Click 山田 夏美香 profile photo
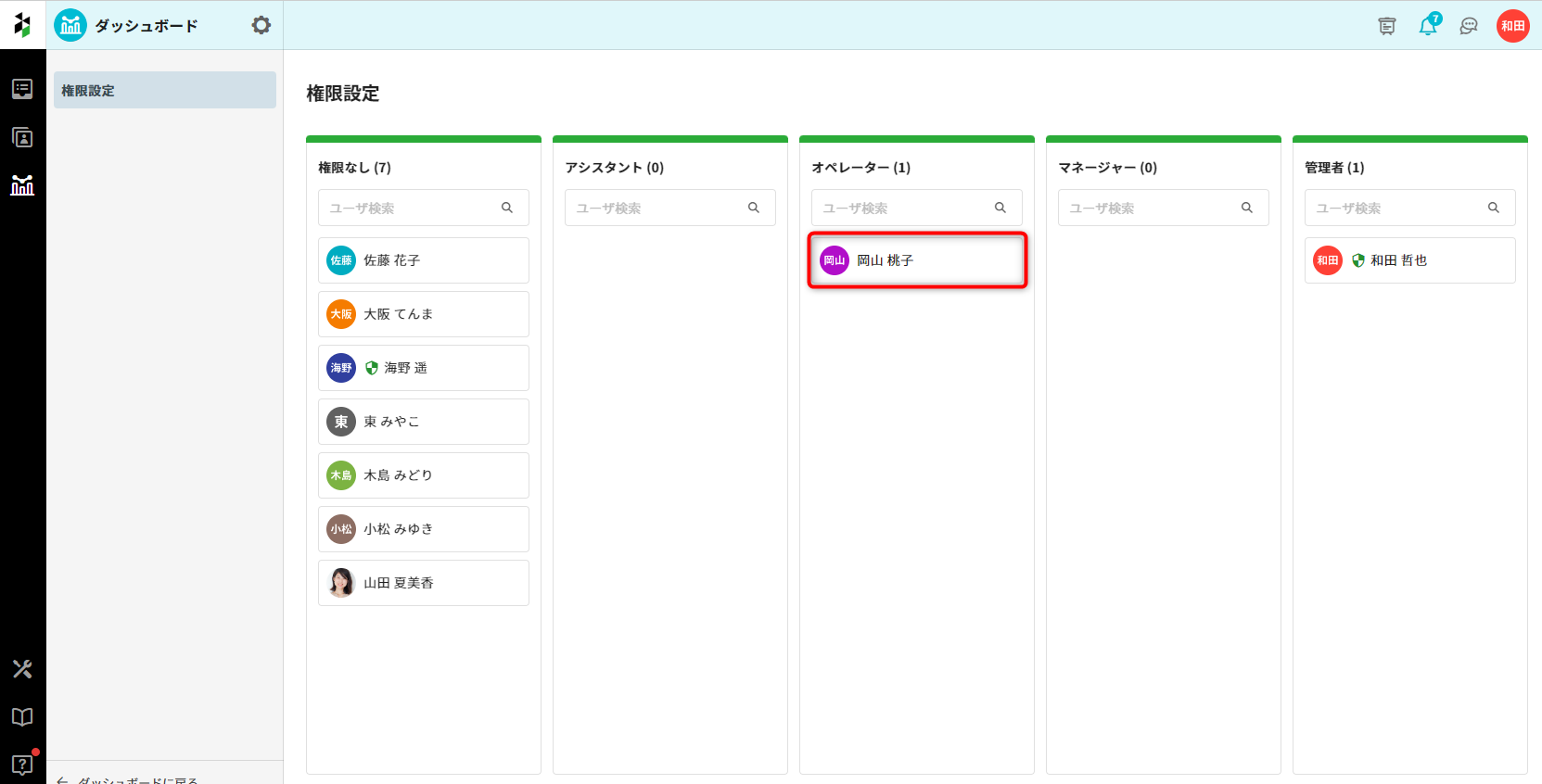Image resolution: width=1542 pixels, height=784 pixels. [341, 583]
